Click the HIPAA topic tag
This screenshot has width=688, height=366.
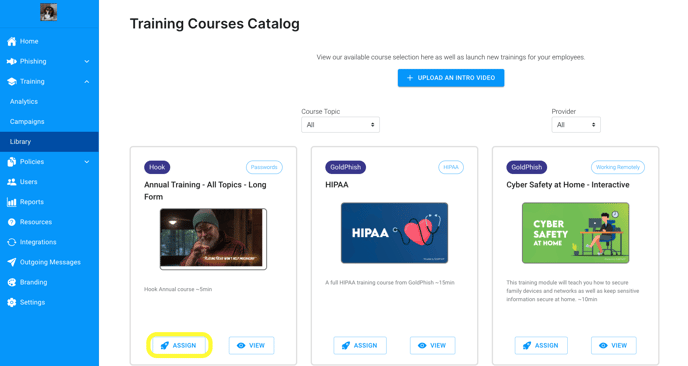click(451, 167)
